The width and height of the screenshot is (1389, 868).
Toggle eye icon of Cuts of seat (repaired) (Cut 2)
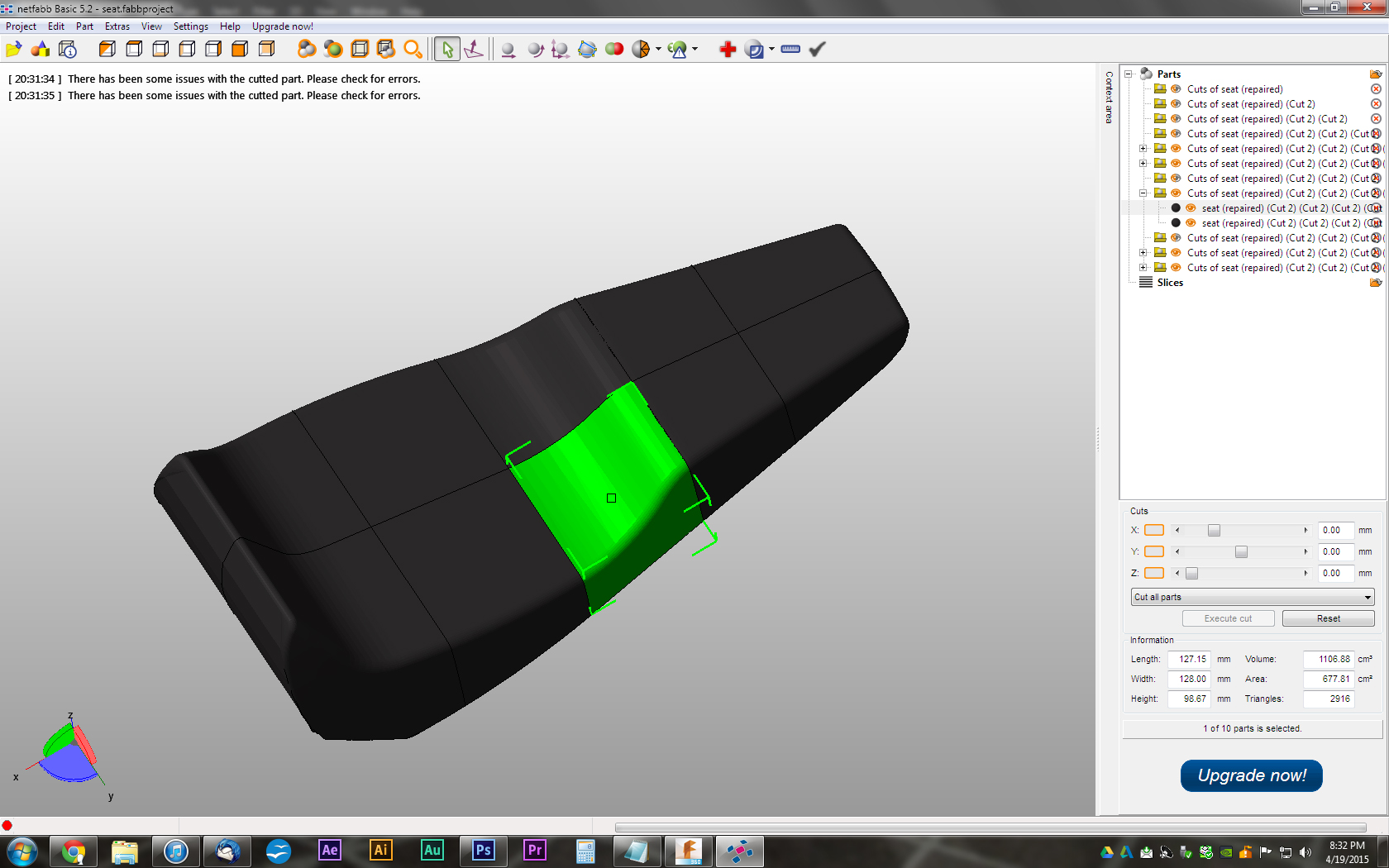click(1176, 104)
